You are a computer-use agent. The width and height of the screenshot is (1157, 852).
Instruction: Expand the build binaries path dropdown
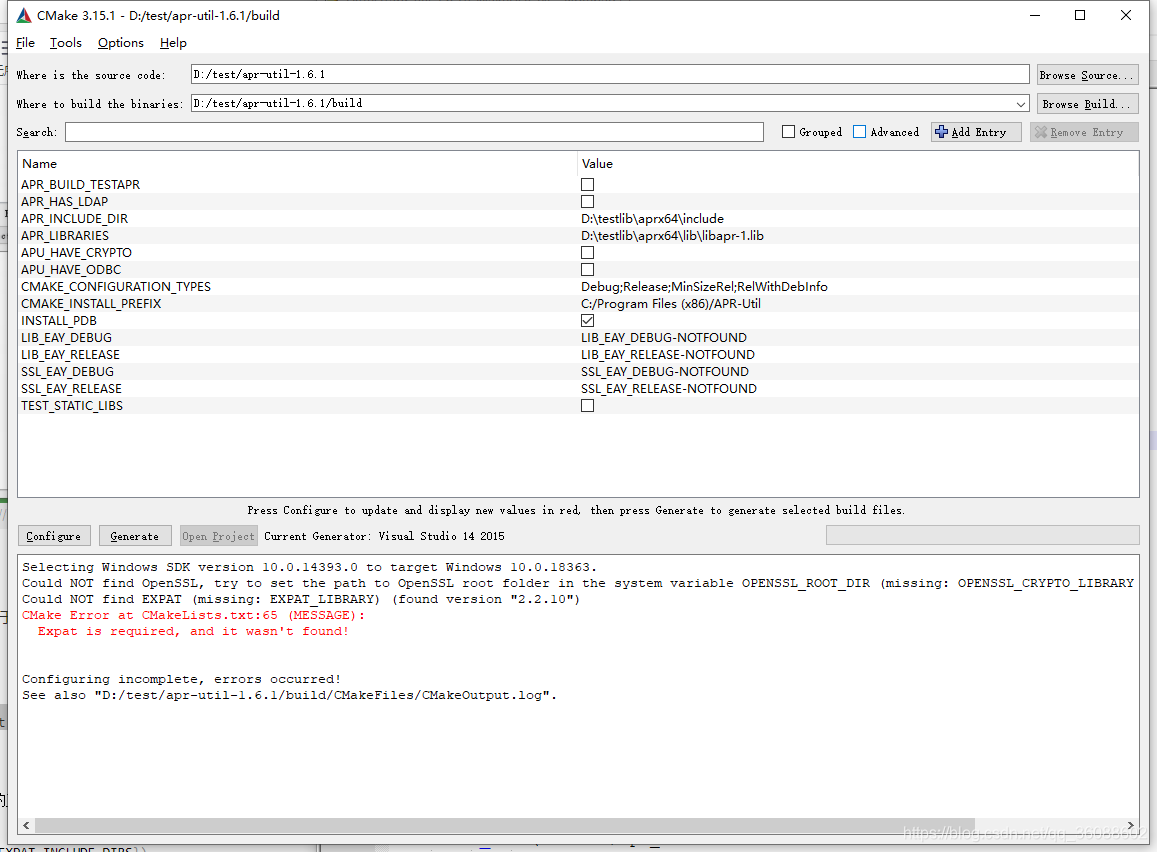(x=1020, y=104)
